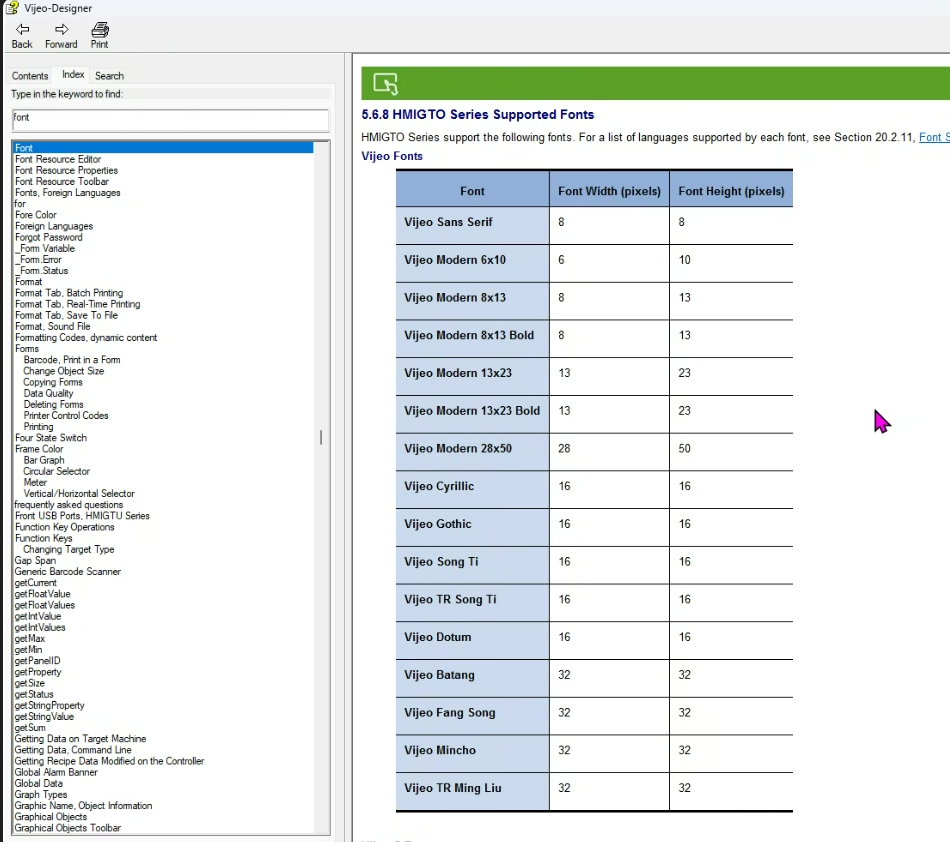Select '_Form.Status' index entry
Image resolution: width=950 pixels, height=842 pixels.
tap(42, 271)
